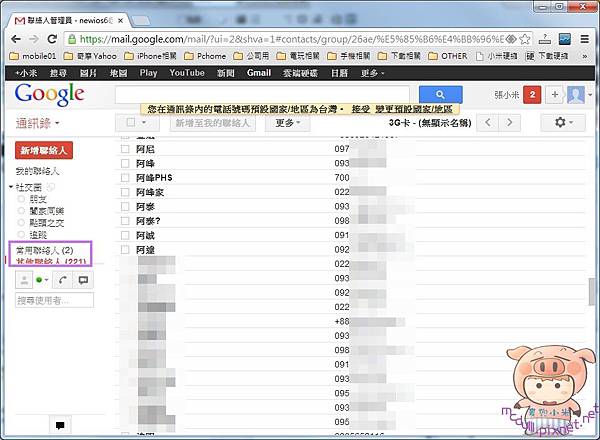Open Play in the Google bar

point(148,73)
